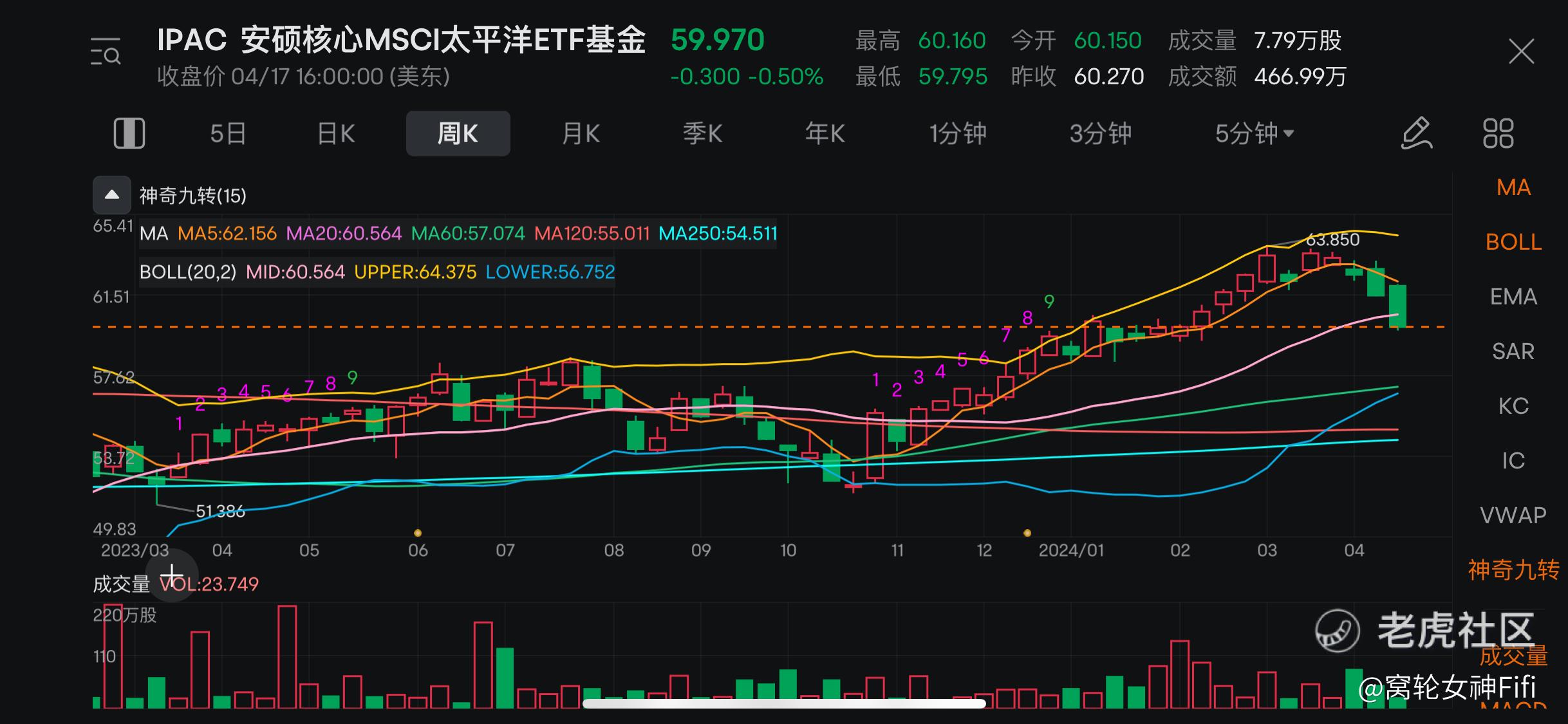The height and width of the screenshot is (724, 1568).
Task: Enable the IC indicator
Action: click(1513, 461)
